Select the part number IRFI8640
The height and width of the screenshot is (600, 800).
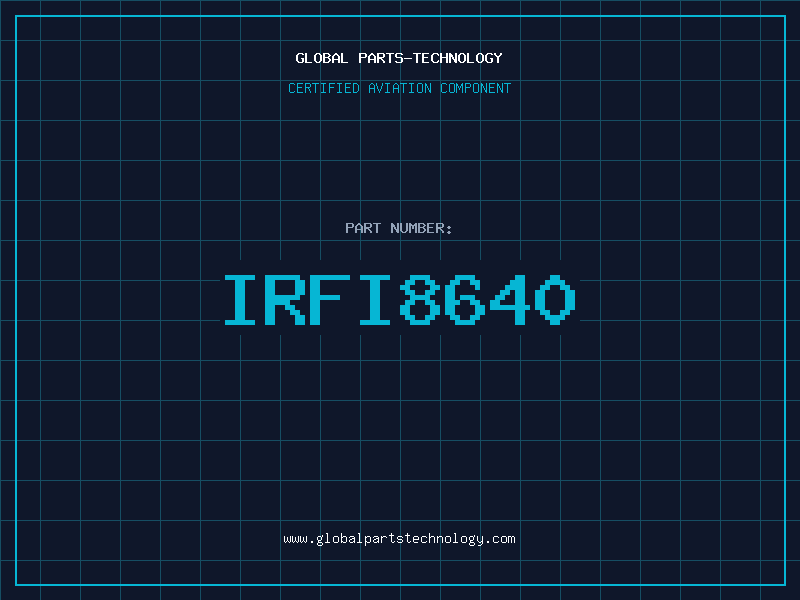(400, 299)
